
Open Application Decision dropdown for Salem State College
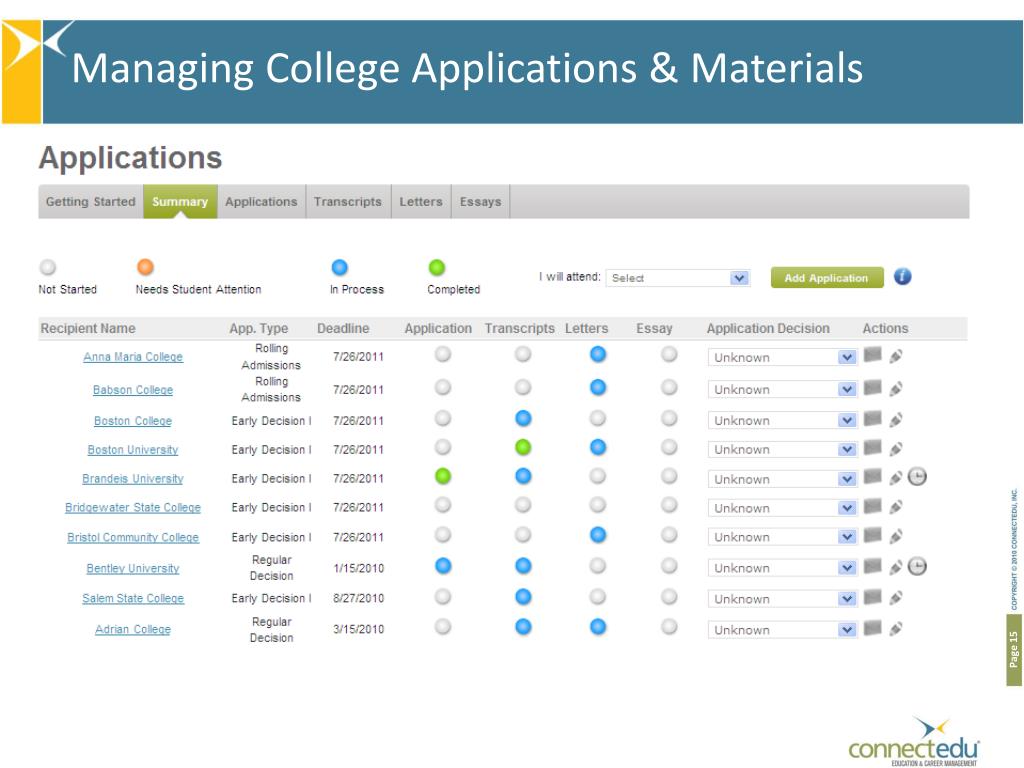[x=782, y=599]
